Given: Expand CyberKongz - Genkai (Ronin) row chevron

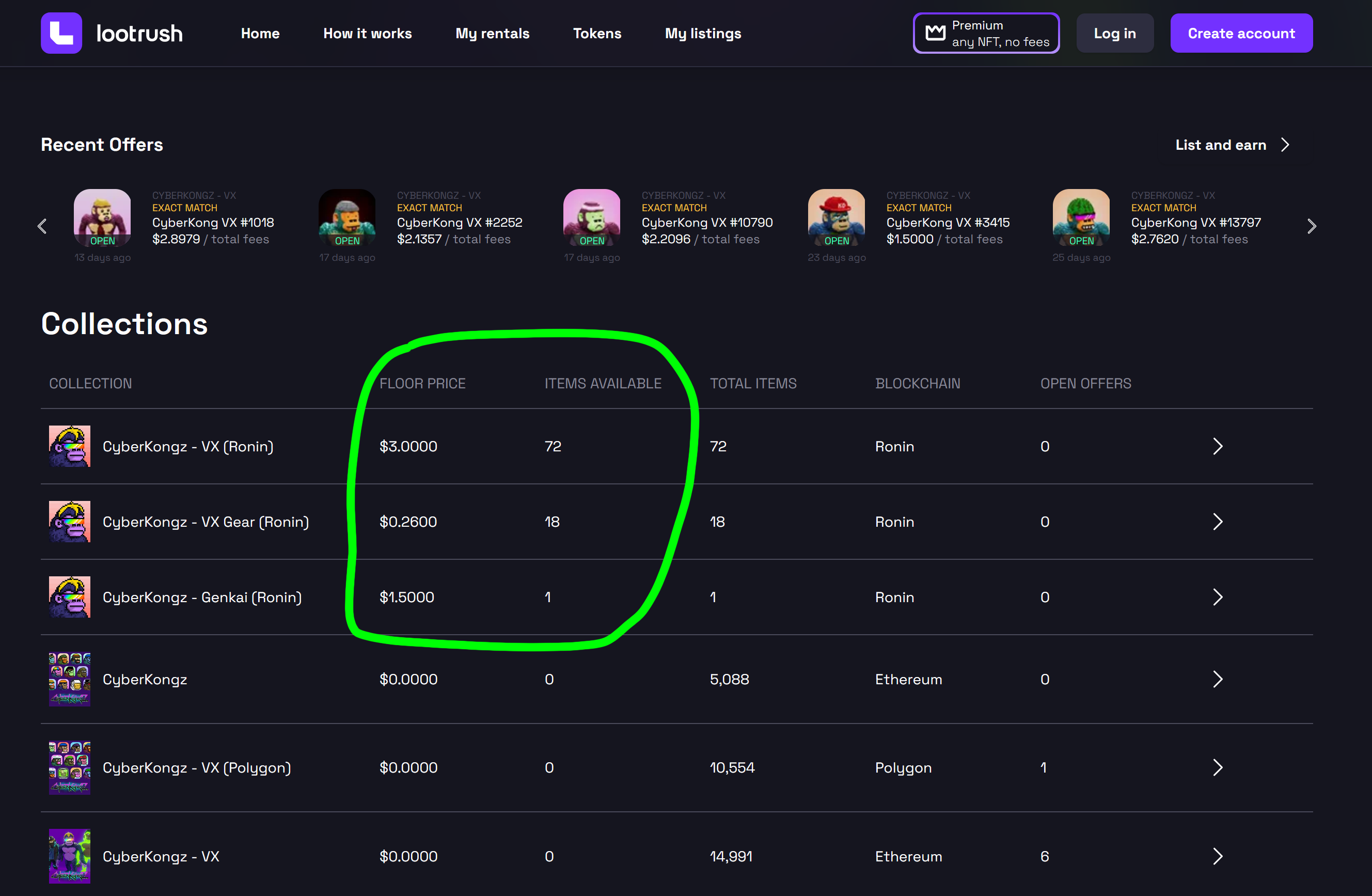Looking at the screenshot, I should (x=1217, y=598).
